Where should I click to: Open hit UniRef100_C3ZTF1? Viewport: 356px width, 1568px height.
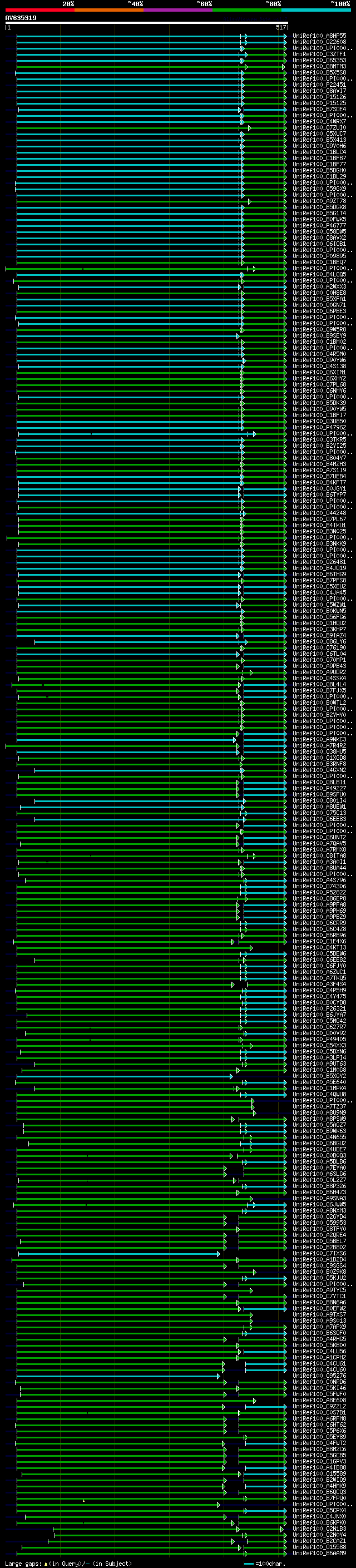point(319,54)
